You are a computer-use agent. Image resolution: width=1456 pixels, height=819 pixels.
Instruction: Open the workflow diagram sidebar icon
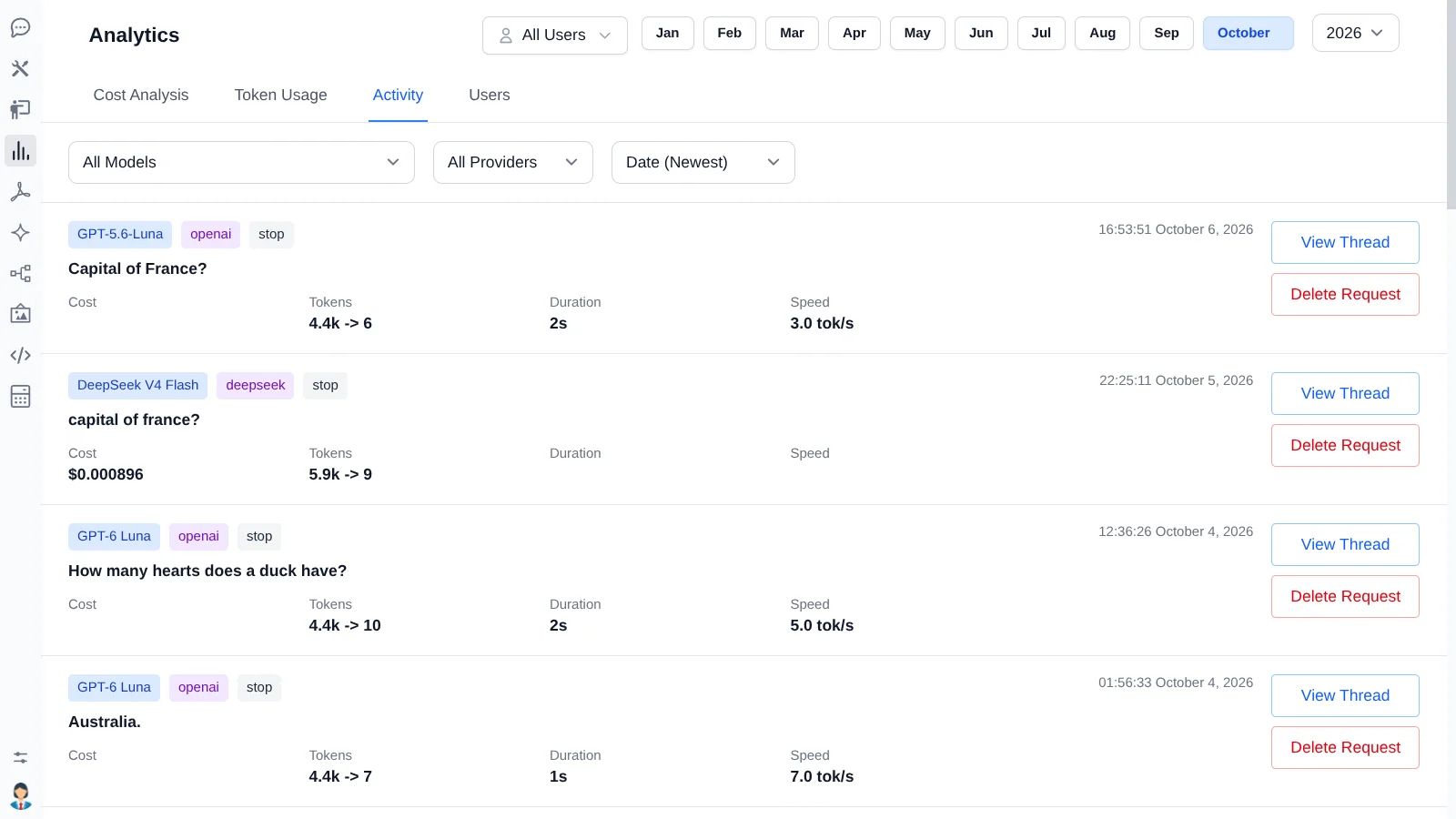[x=20, y=273]
